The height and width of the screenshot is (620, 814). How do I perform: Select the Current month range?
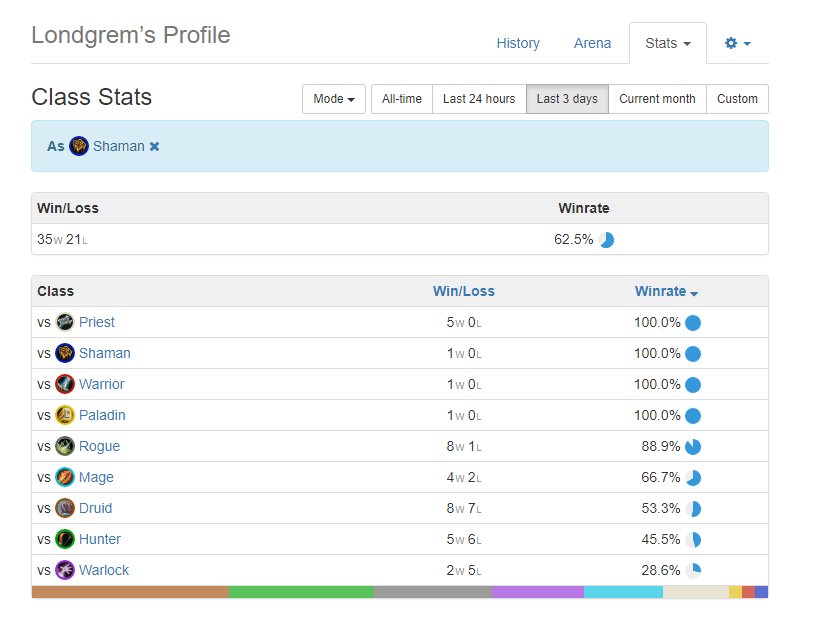(657, 99)
